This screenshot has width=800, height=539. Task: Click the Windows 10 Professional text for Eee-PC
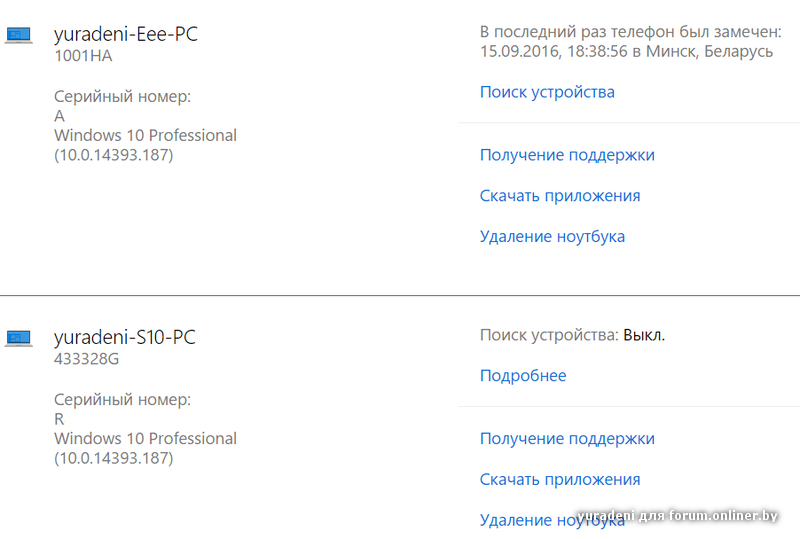pos(145,135)
